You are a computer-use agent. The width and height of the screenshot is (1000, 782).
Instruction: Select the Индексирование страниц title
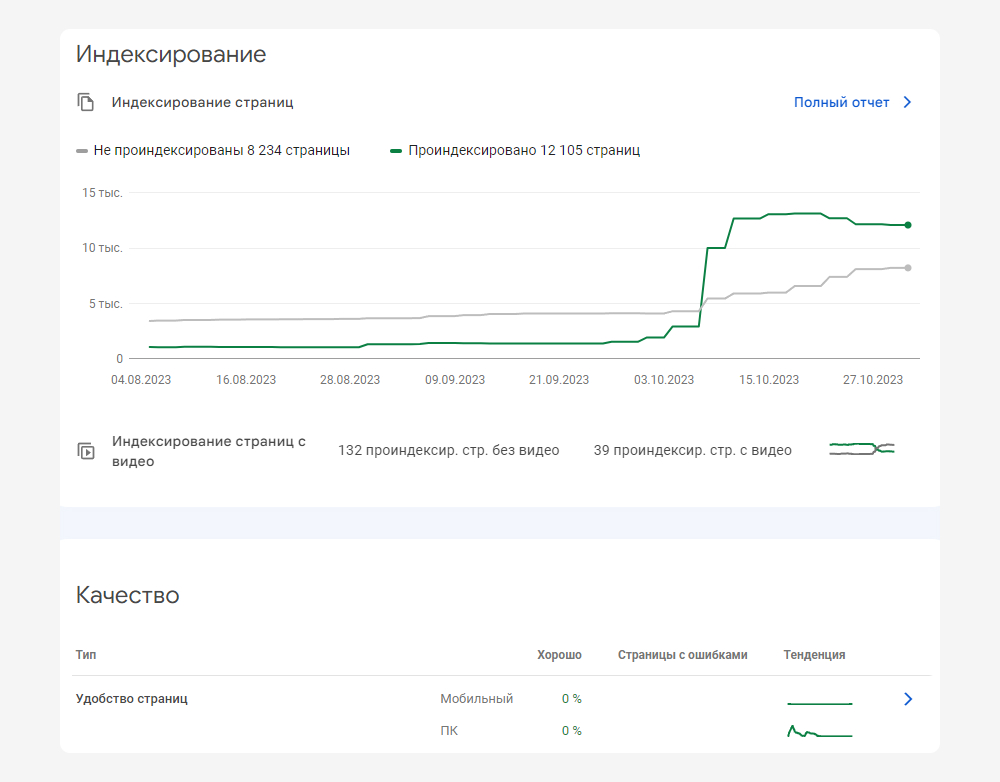click(202, 102)
